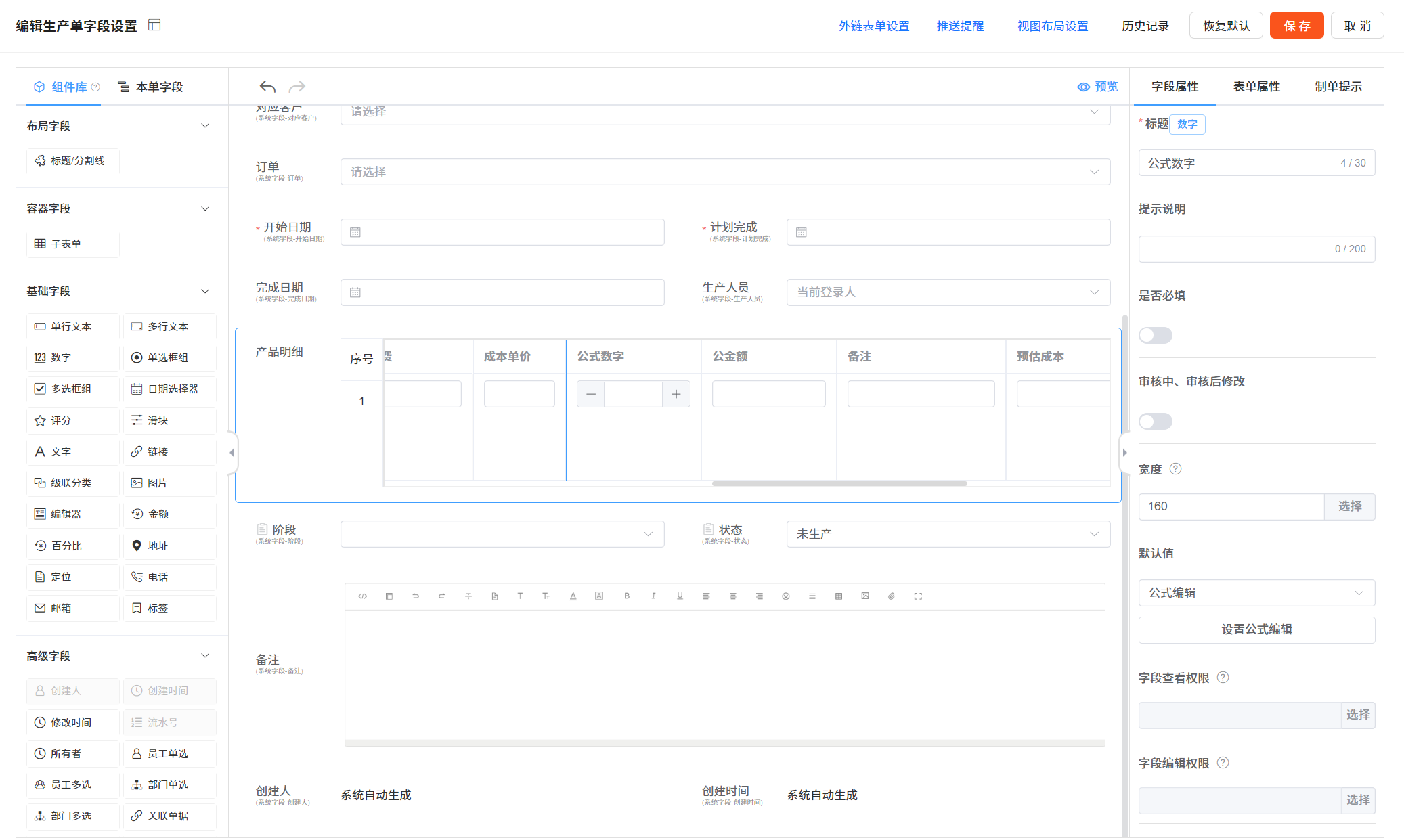Open the 状态 dropdown showing 未生产

[948, 534]
